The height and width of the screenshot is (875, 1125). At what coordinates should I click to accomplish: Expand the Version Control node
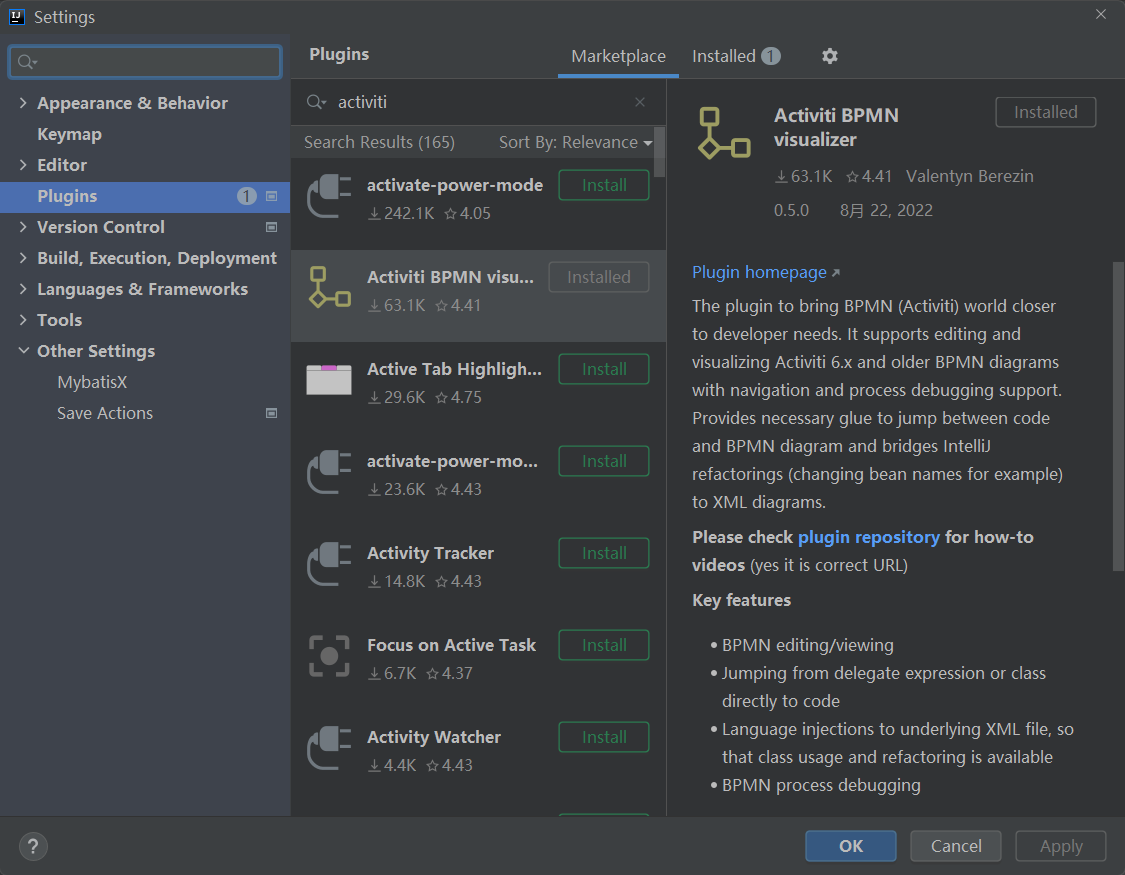[x=23, y=227]
